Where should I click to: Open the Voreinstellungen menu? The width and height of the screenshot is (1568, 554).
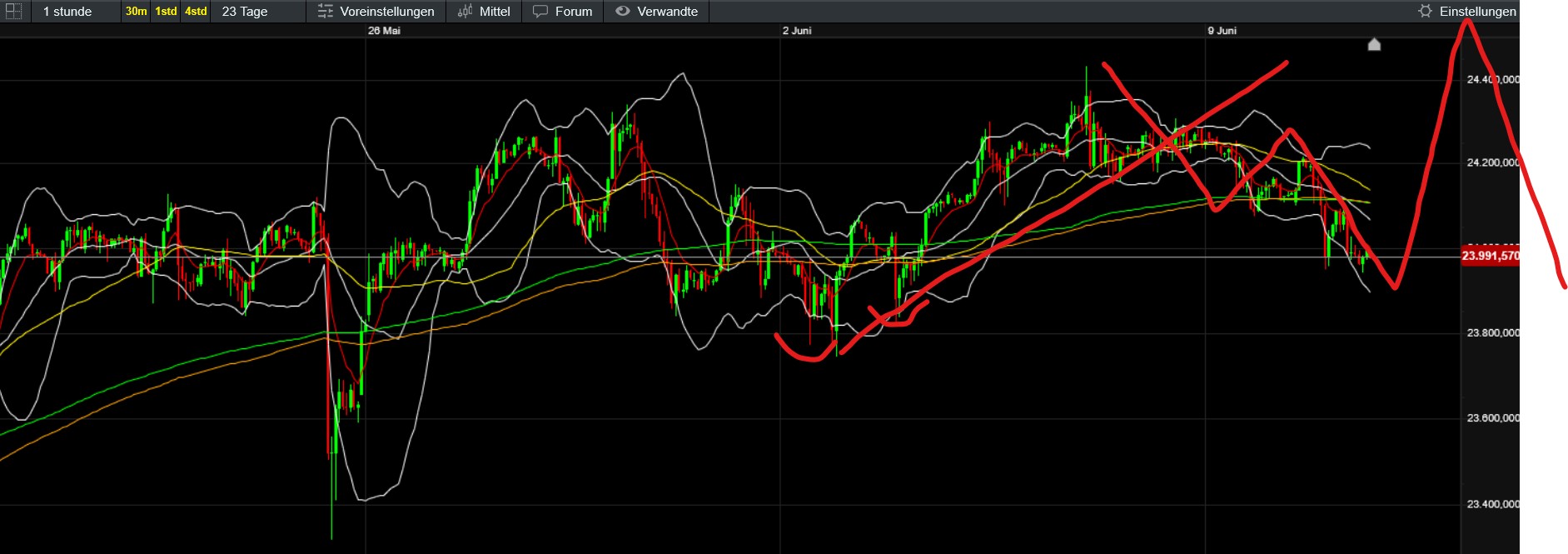point(376,12)
